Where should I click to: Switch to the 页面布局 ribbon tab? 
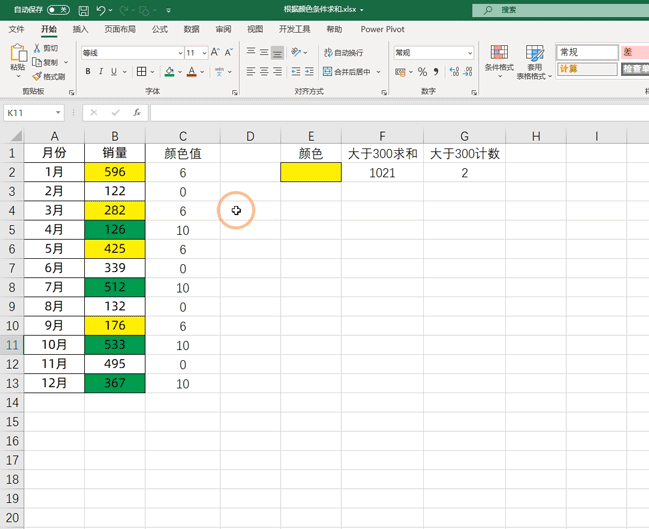point(120,29)
